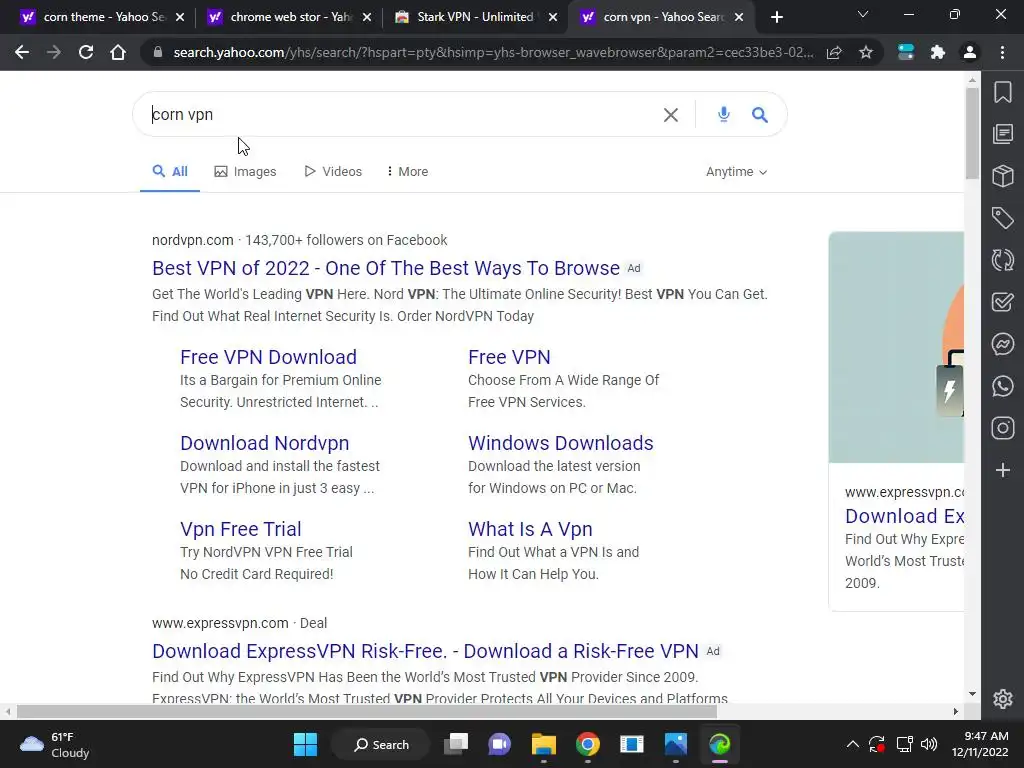Screen dimensions: 1024x768
Task: Show hidden system tray icons
Action: pos(853,744)
